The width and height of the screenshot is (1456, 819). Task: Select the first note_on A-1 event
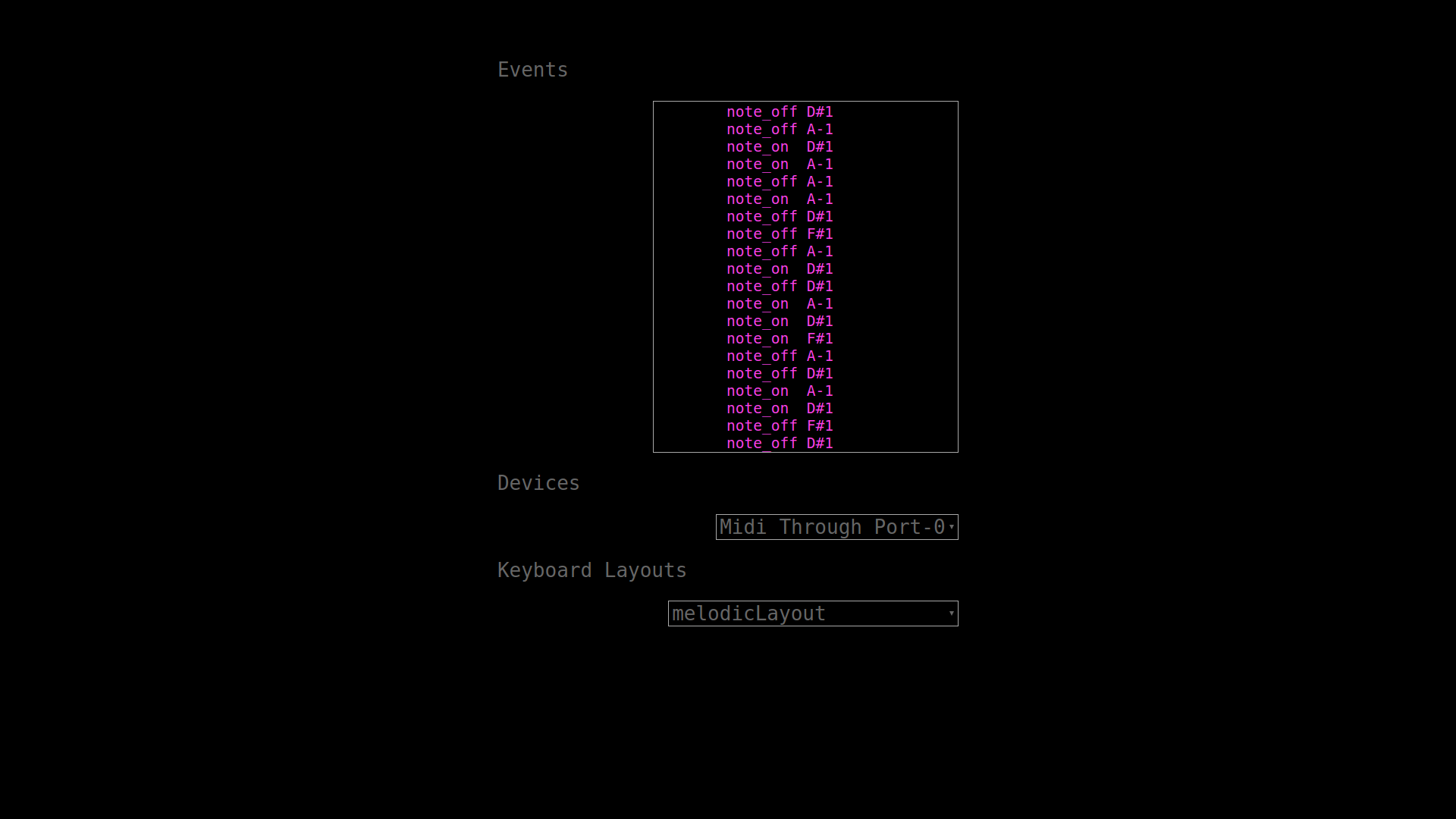(780, 165)
